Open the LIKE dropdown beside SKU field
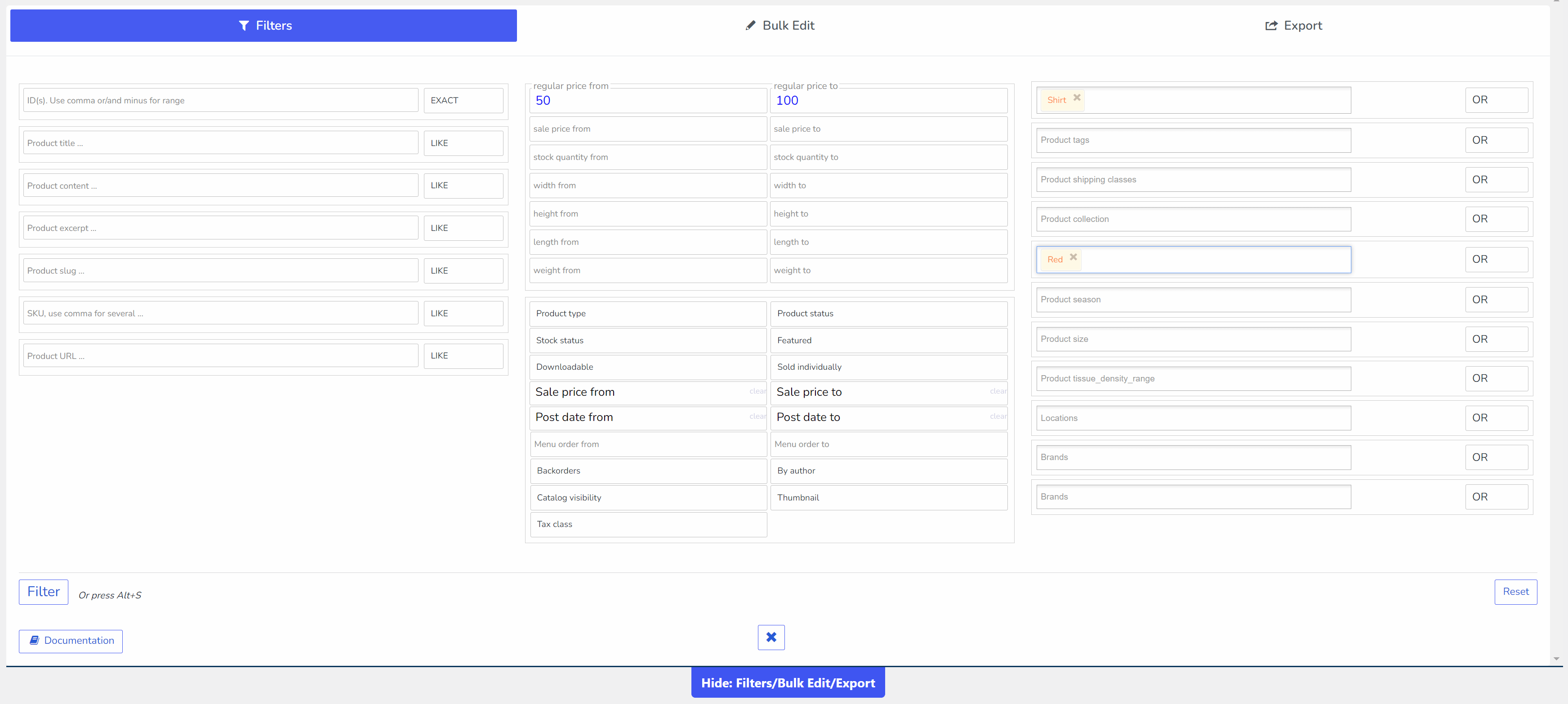1568x704 pixels. point(463,313)
